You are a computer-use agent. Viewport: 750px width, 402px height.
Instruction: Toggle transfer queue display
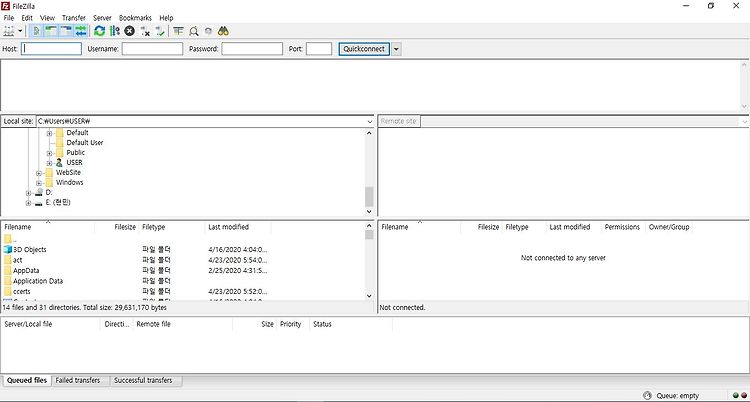81,31
